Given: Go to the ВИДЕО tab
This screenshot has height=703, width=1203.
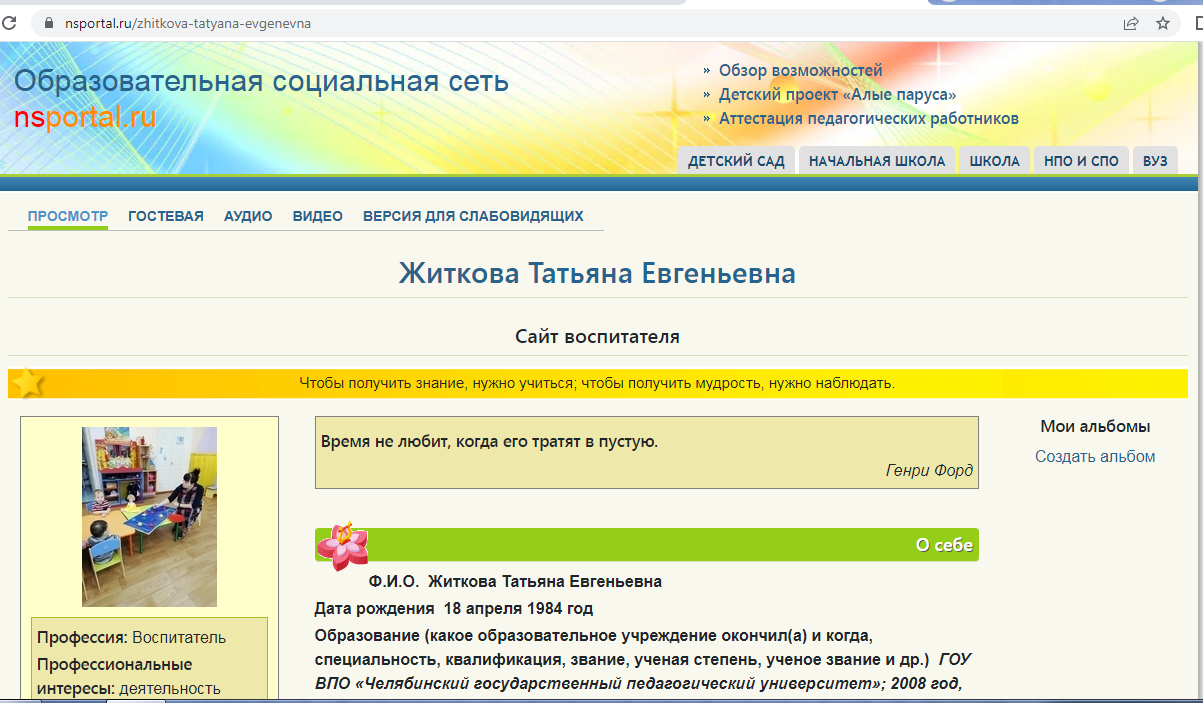Looking at the screenshot, I should 317,216.
